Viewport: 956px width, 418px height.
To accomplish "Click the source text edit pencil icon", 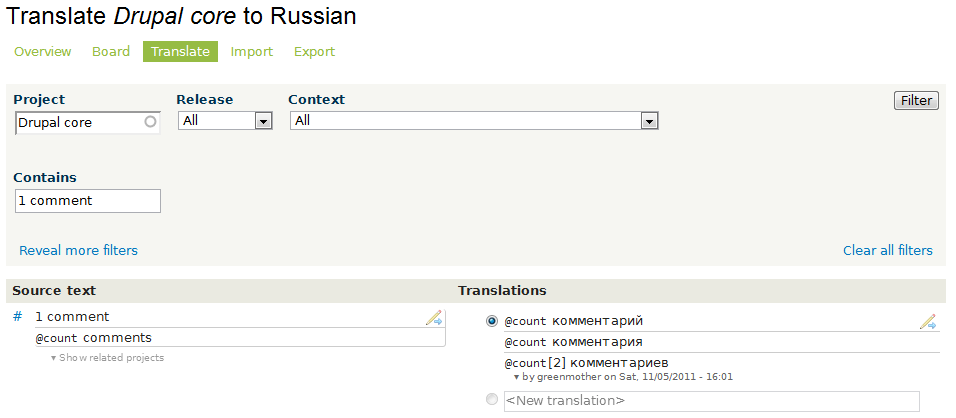I will pyautogui.click(x=434, y=318).
